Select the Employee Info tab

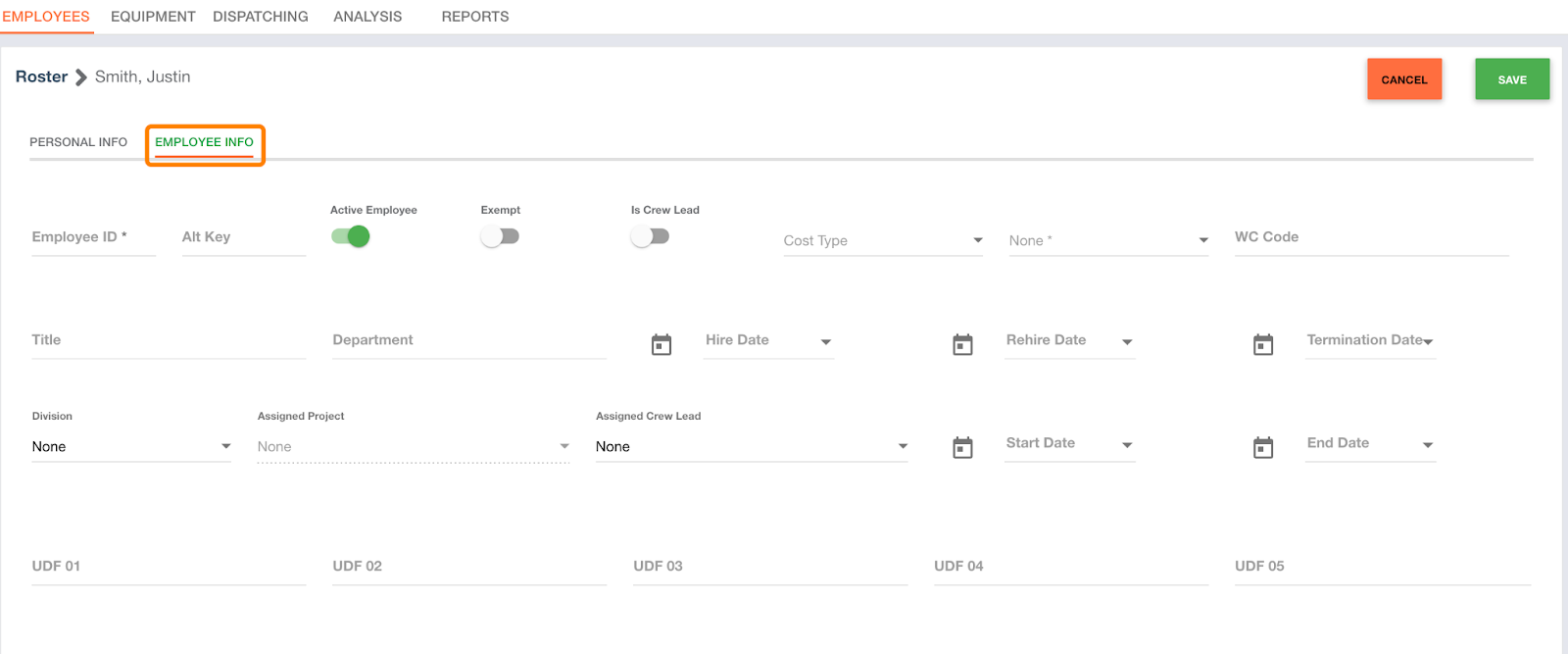coord(204,142)
